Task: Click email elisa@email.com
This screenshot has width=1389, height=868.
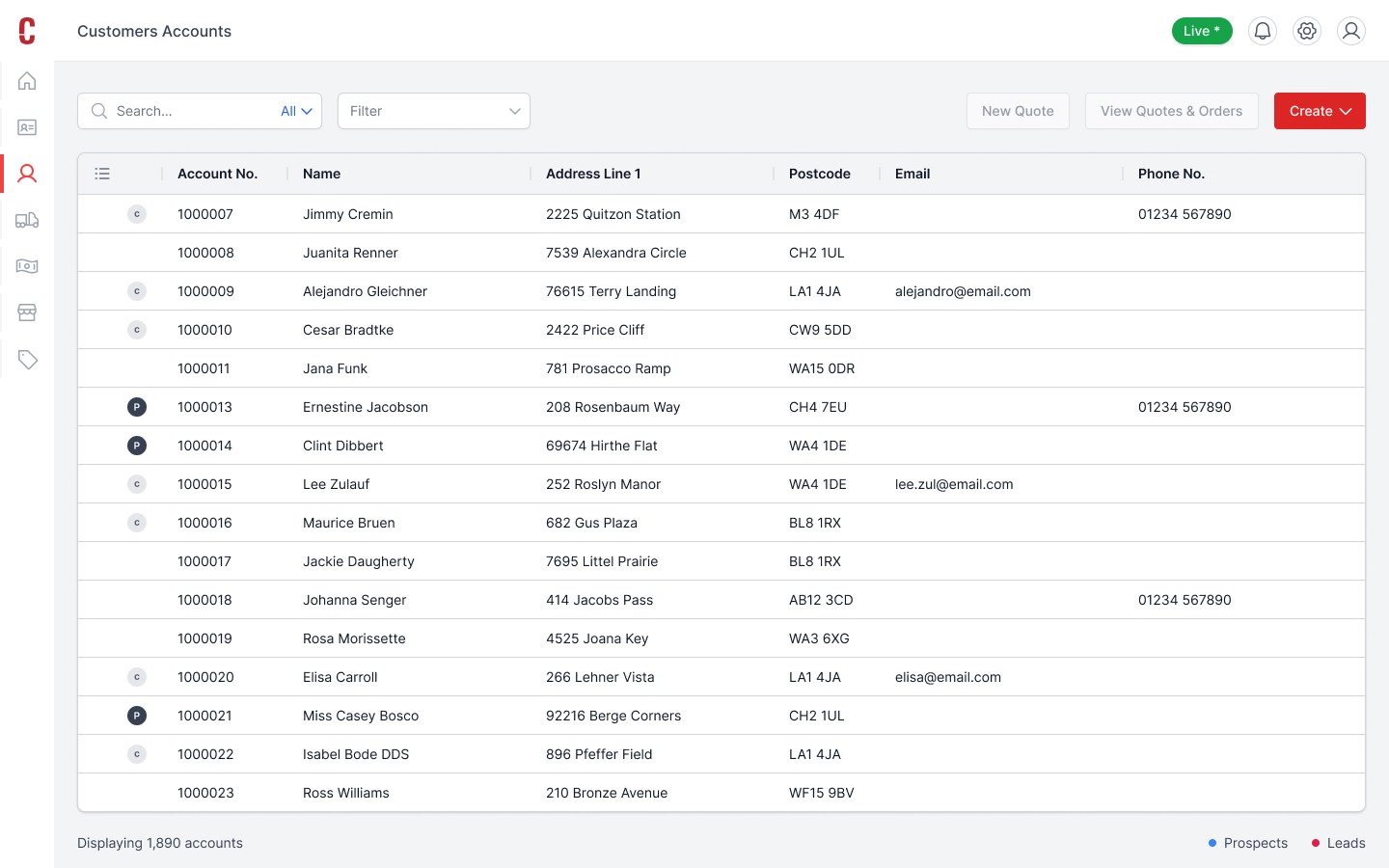Action: (948, 677)
